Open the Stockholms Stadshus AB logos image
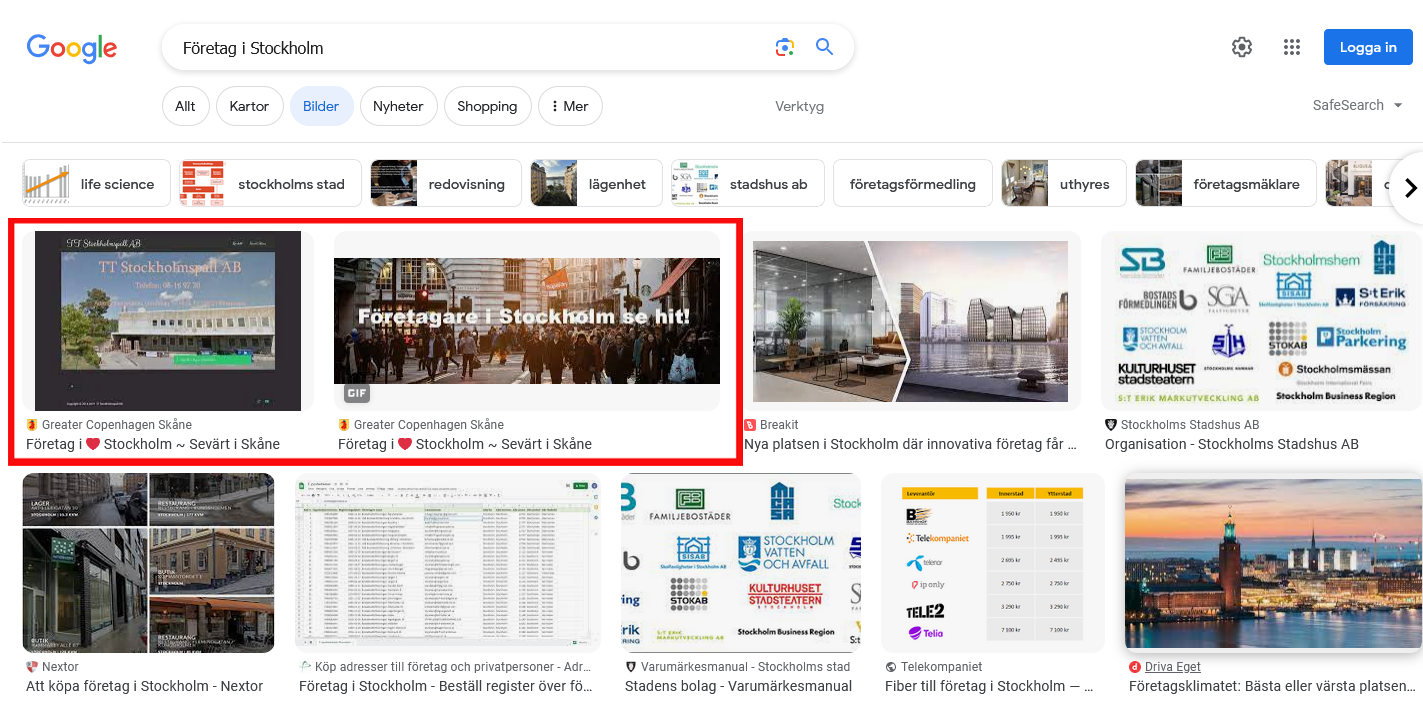Image resolution: width=1423 pixels, height=714 pixels. coord(1261,321)
